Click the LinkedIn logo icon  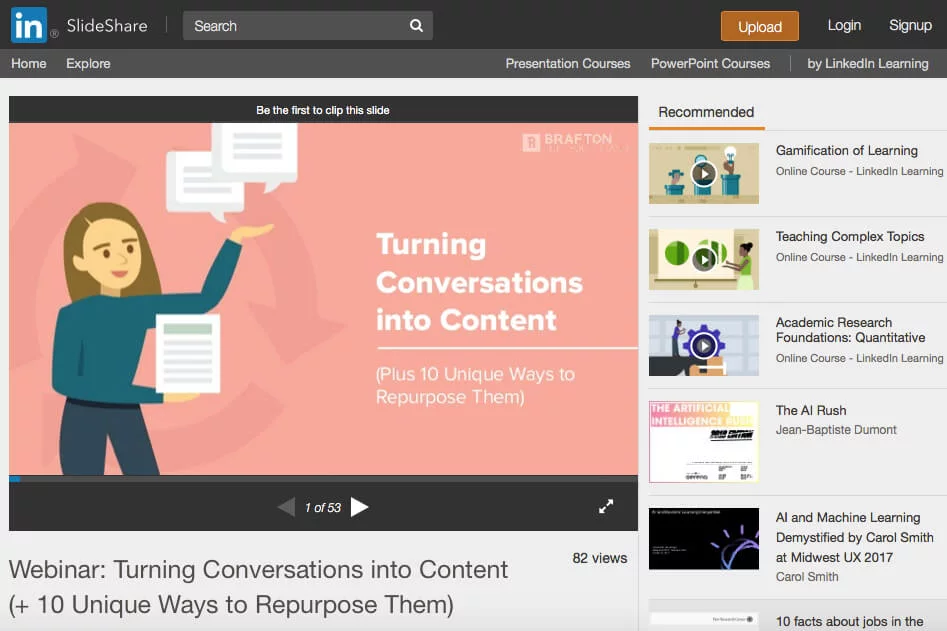click(29, 25)
